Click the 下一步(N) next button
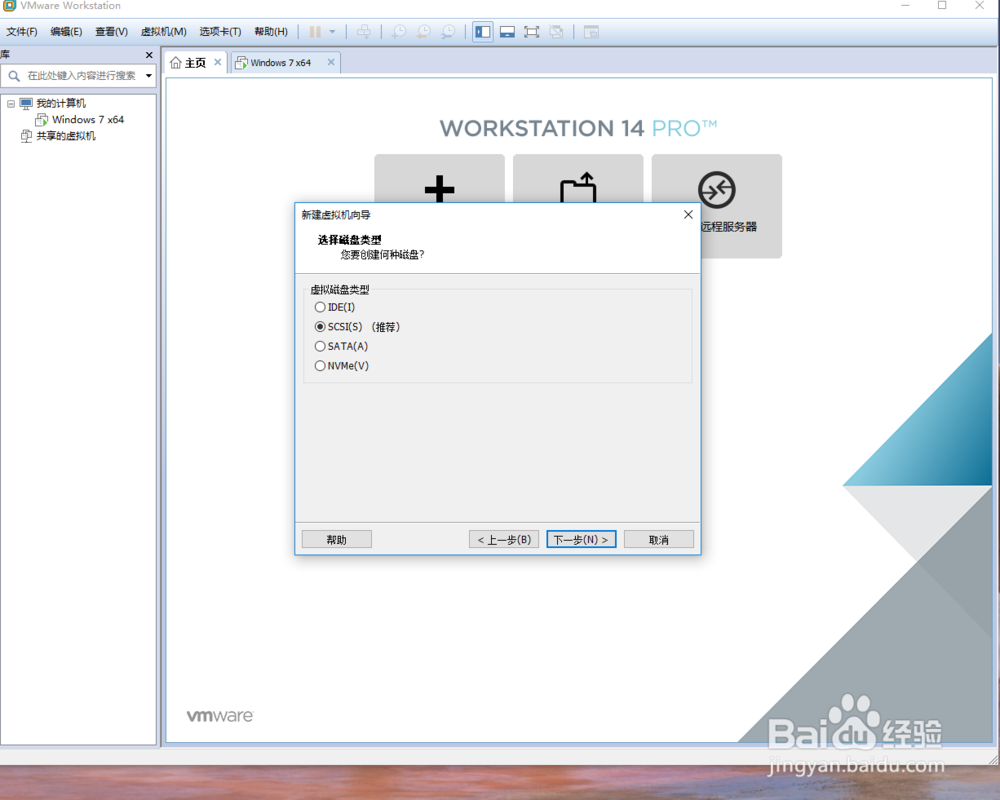Viewport: 1000px width, 800px height. [581, 540]
